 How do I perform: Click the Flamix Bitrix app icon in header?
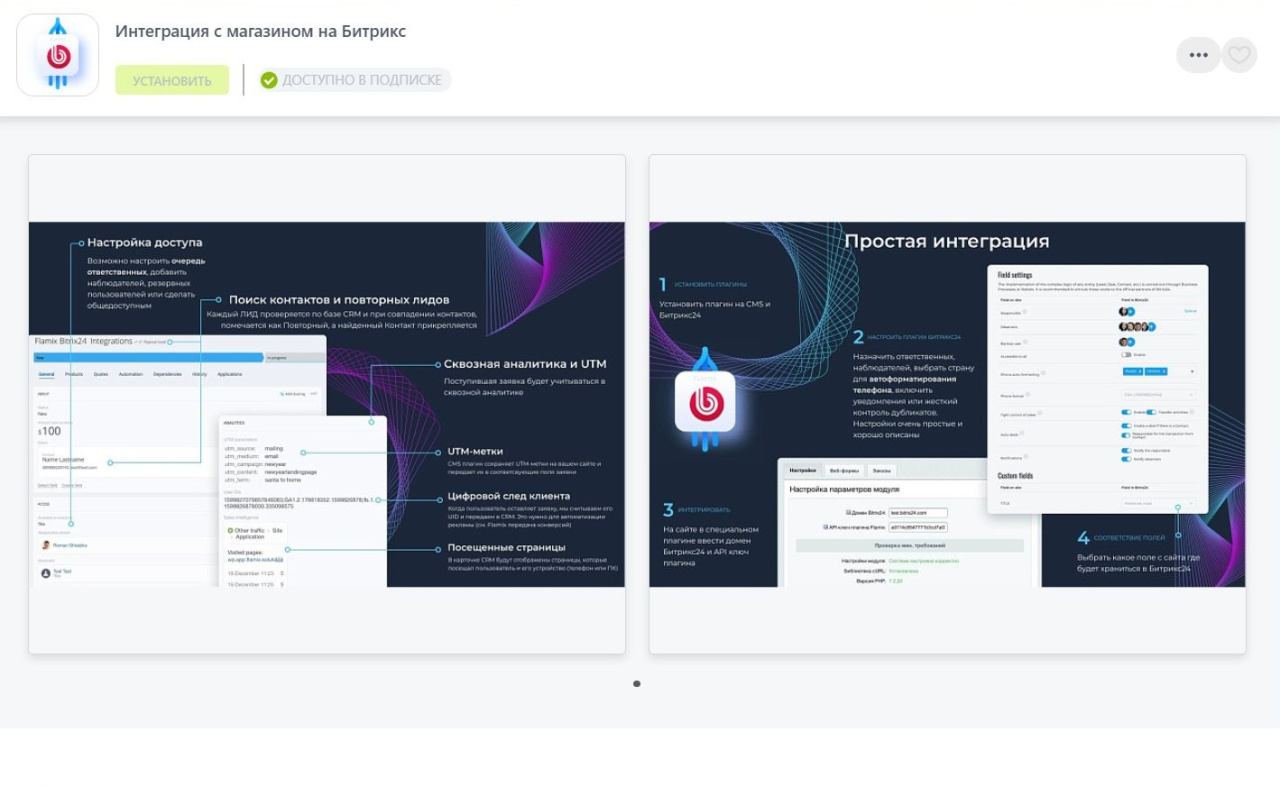pos(57,55)
